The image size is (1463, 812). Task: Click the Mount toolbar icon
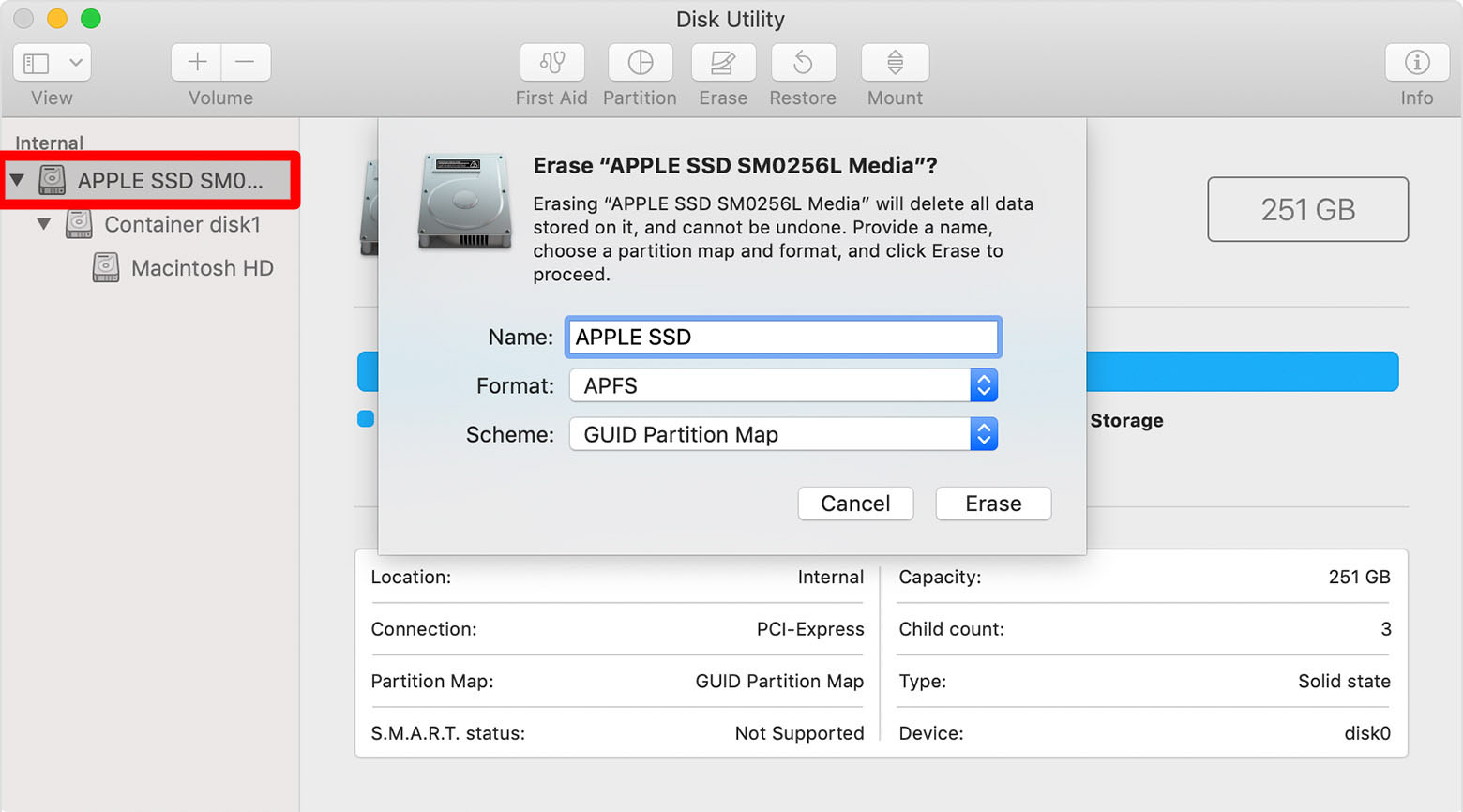click(896, 63)
